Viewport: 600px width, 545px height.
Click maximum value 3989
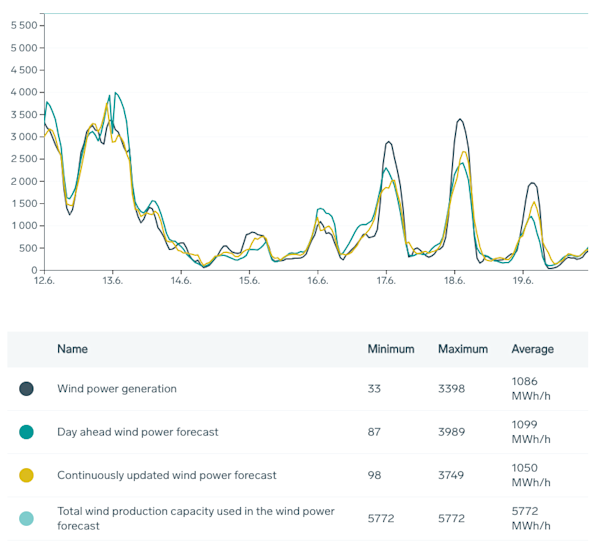coord(452,432)
